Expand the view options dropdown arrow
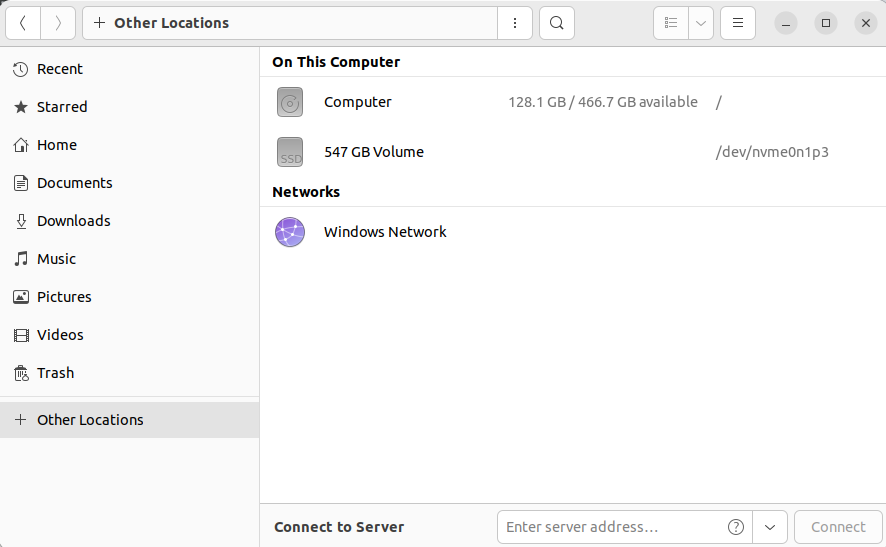The image size is (886, 547). coord(701,23)
